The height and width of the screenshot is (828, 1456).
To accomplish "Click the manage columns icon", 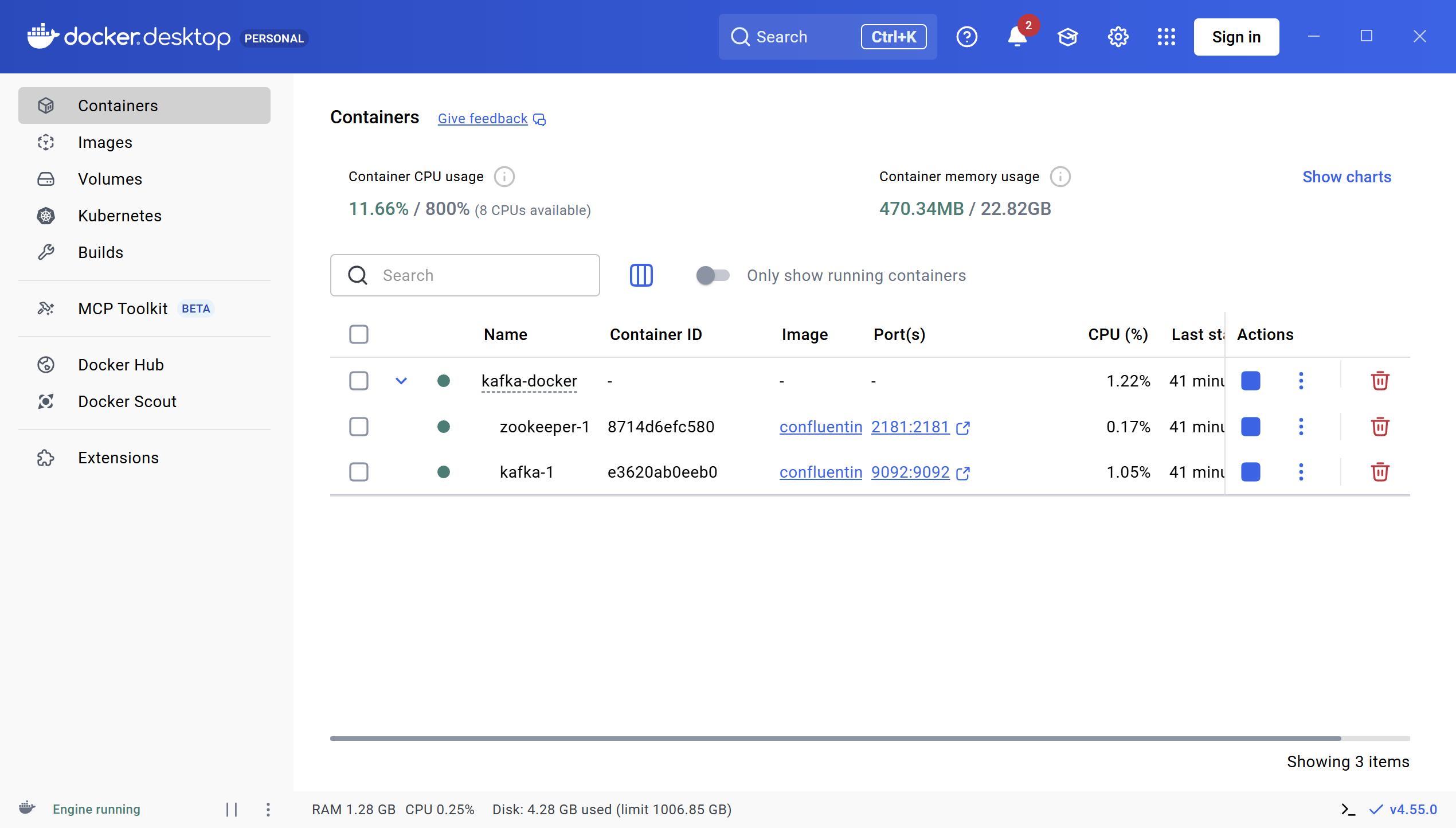I will pyautogui.click(x=641, y=275).
